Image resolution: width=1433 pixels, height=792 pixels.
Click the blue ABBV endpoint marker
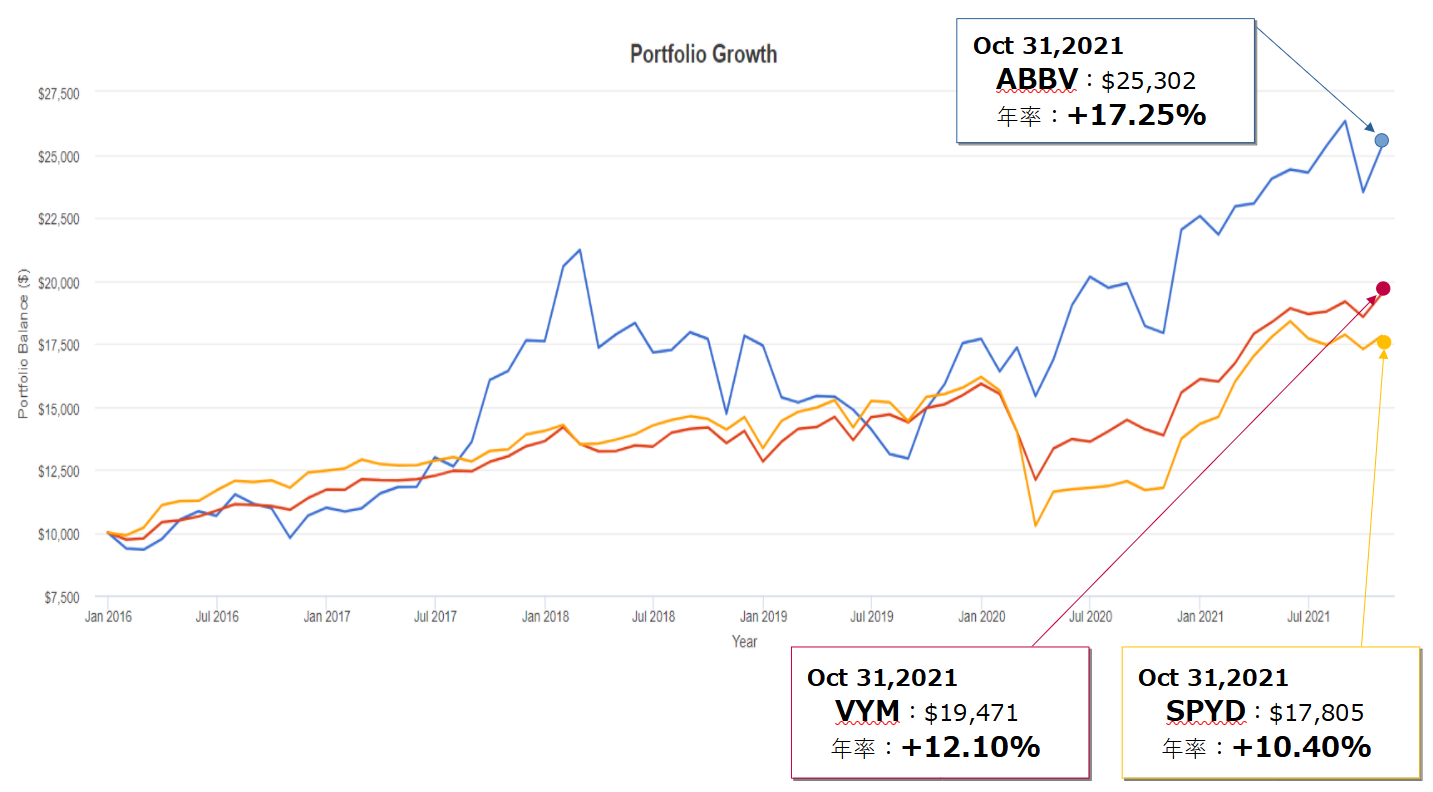click(x=1382, y=140)
